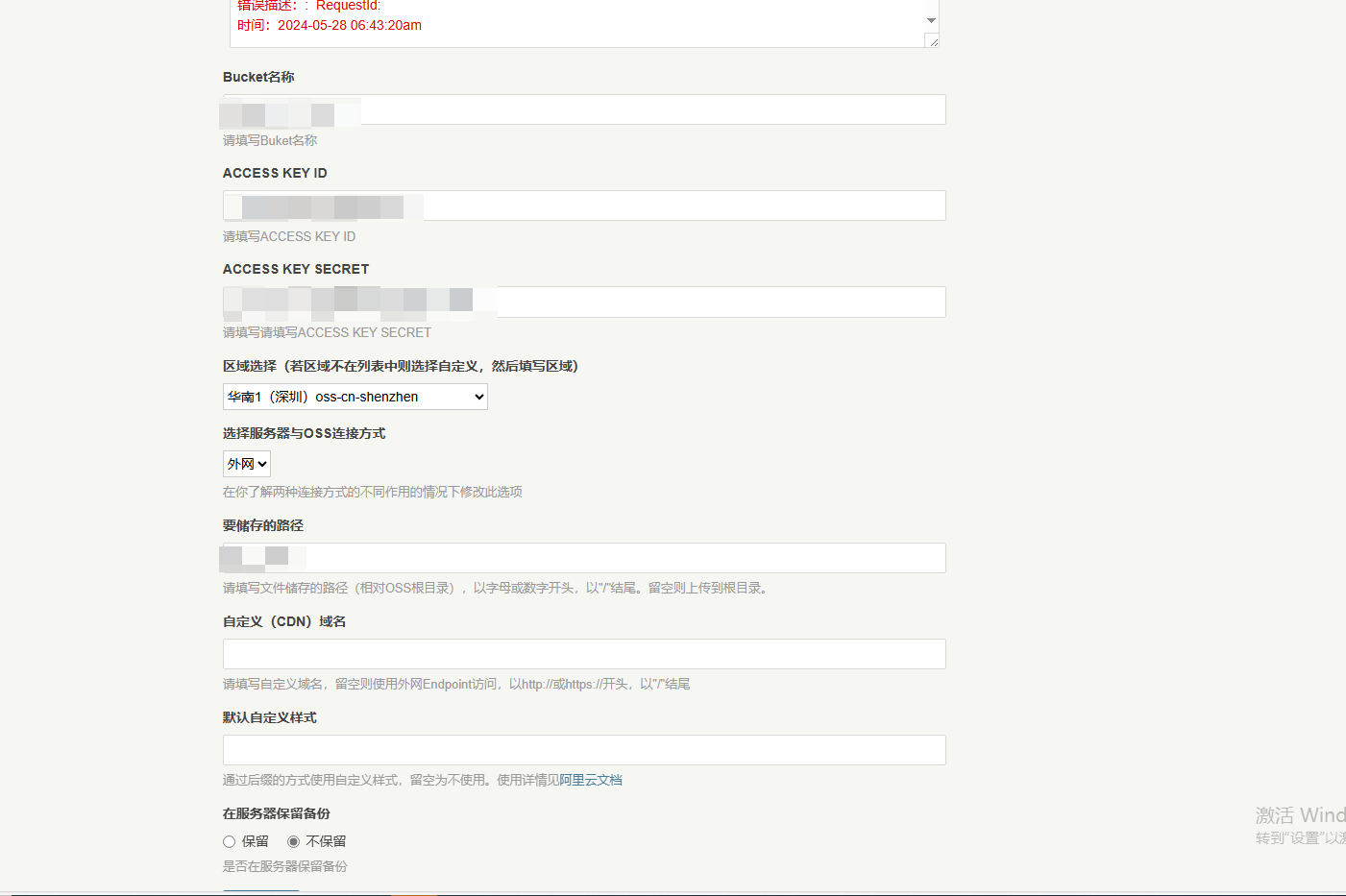Open the region dropdown oss-cn-shenzhen
Viewport: 1346px width, 896px height.
pyautogui.click(x=355, y=397)
